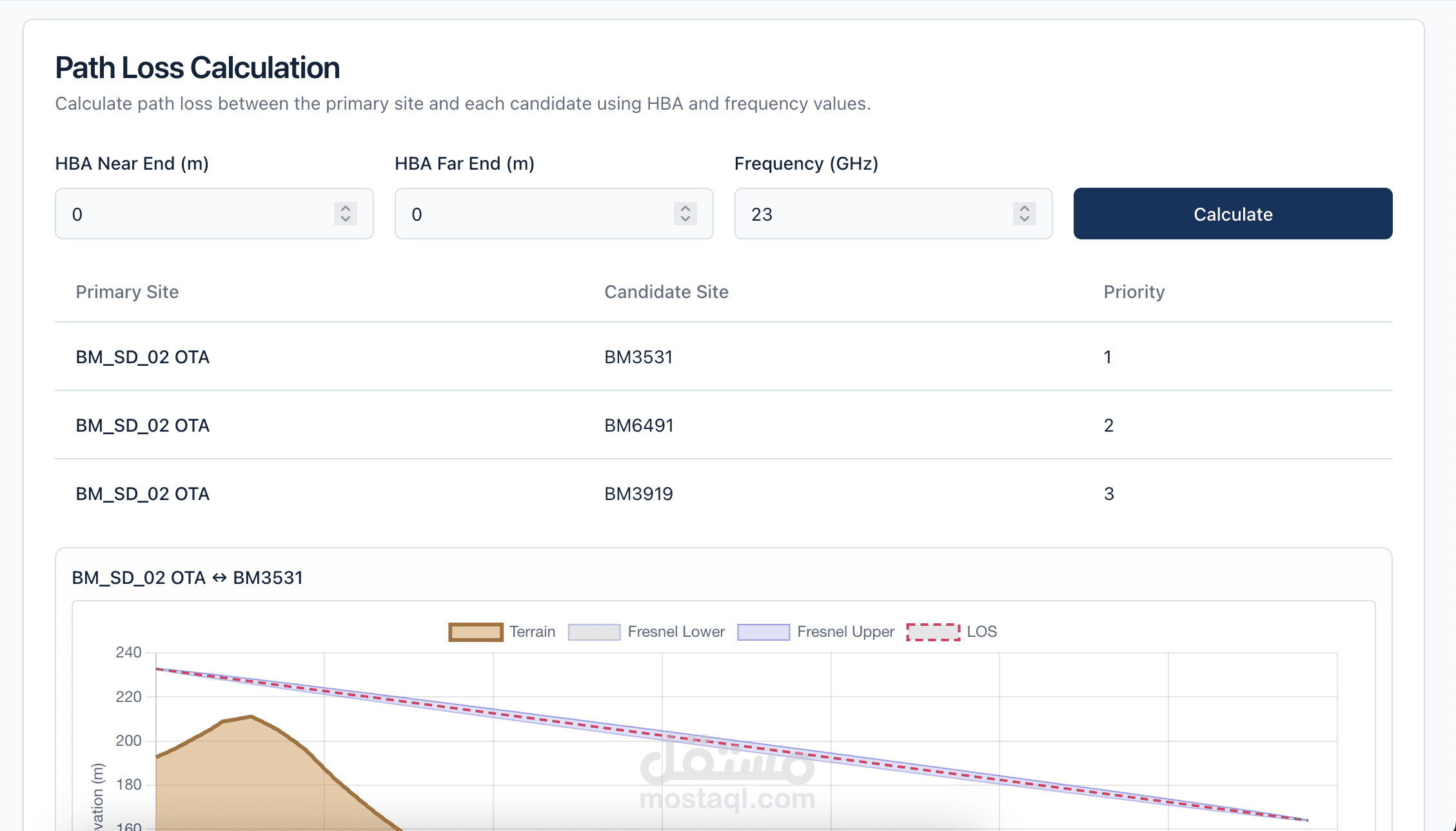This screenshot has width=1456, height=831.
Task: Select the BM6491 candidate row
Action: coord(638,425)
